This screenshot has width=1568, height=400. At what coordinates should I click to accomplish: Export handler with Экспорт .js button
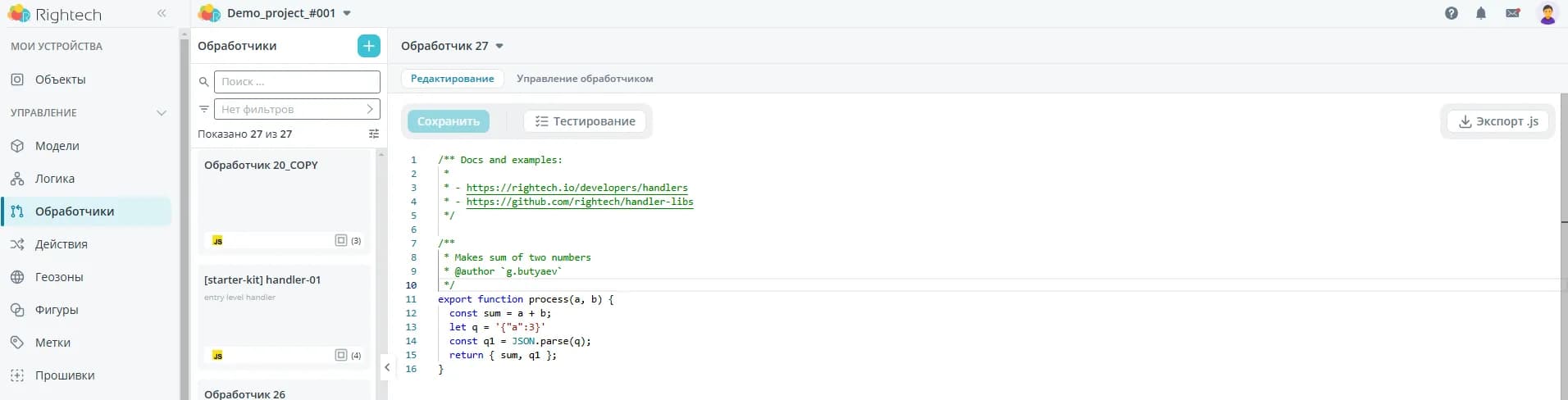[x=1497, y=121]
